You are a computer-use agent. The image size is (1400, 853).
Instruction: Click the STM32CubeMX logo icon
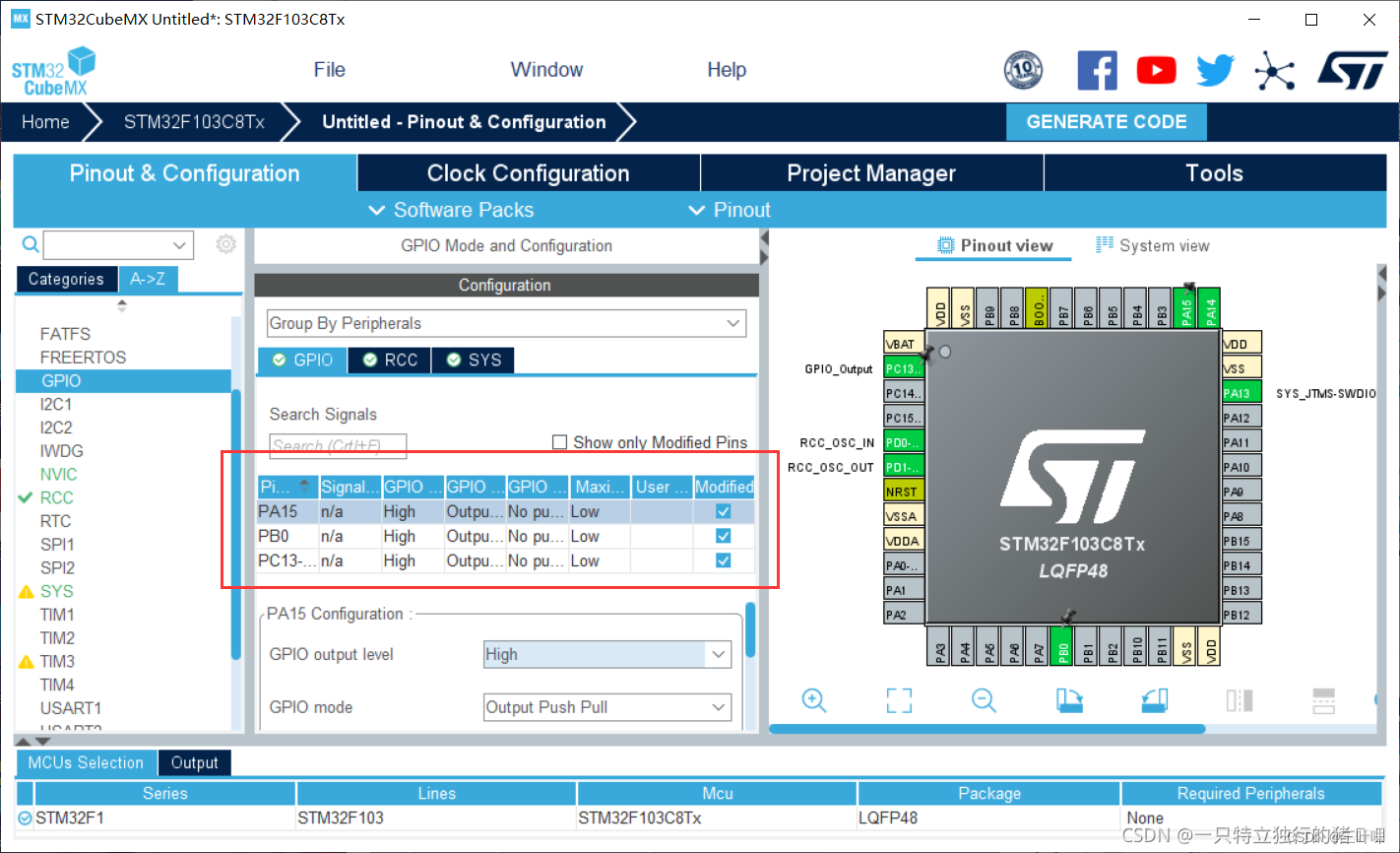54,72
